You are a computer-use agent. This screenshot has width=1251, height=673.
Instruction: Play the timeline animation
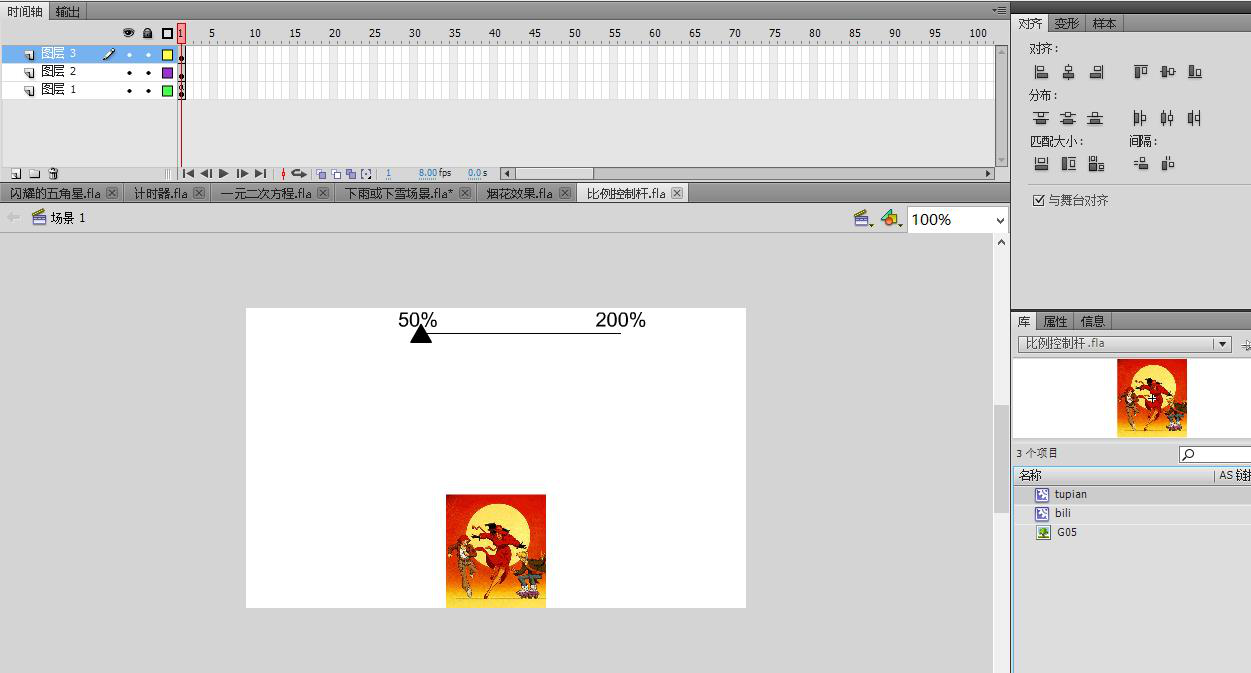point(224,174)
